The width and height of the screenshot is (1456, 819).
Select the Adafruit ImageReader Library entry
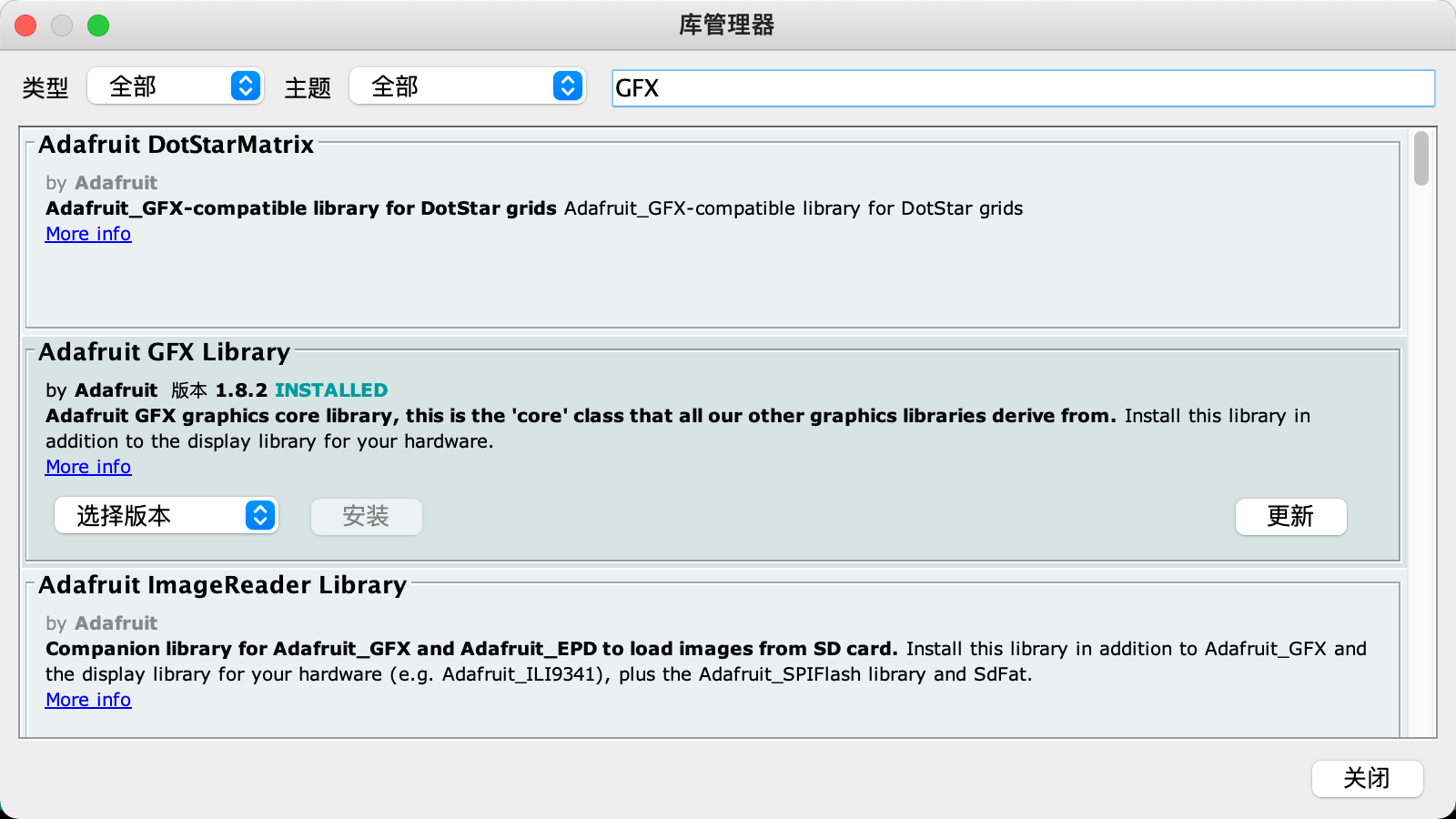[x=710, y=719]
